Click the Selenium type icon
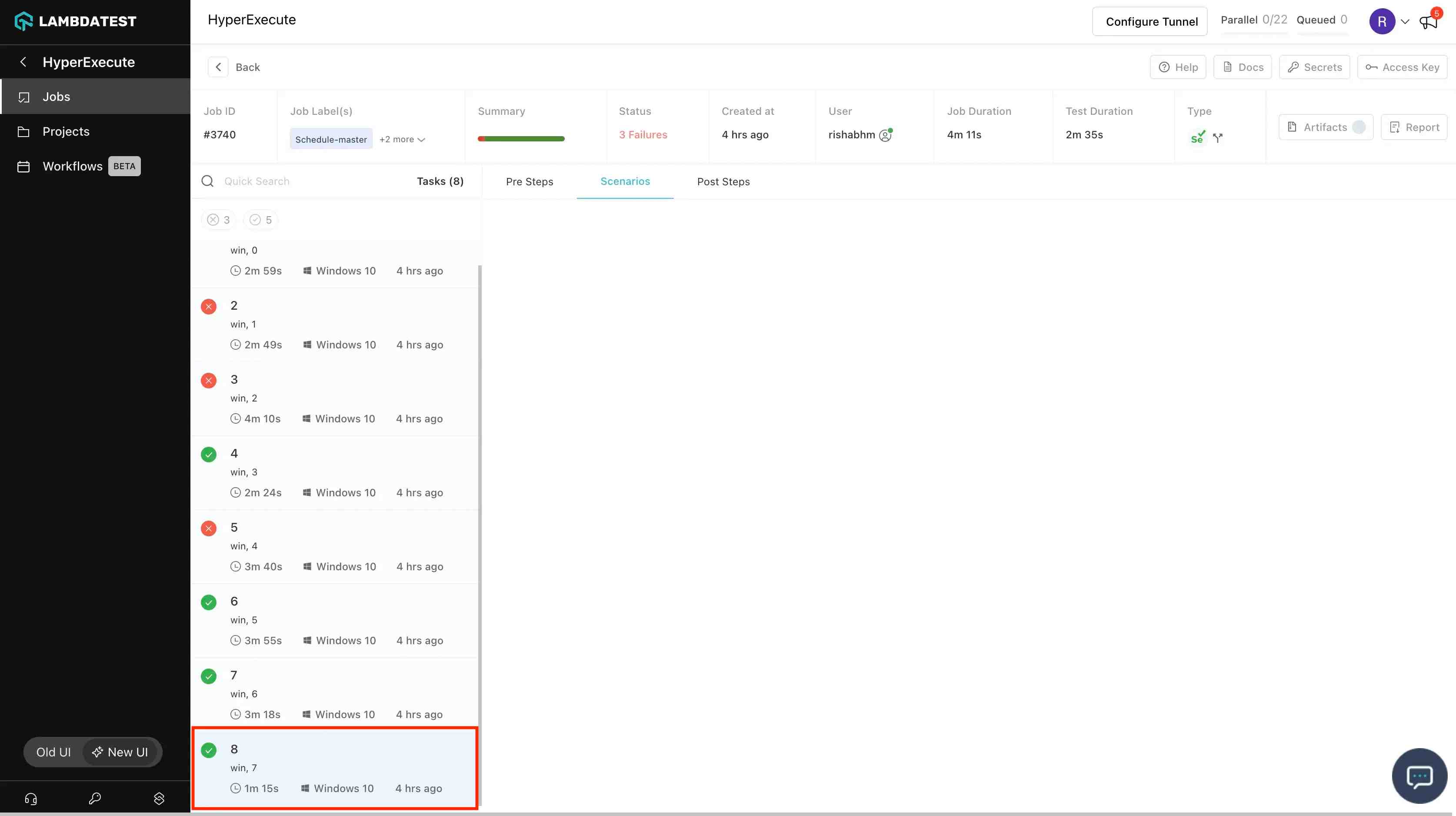Screen dimensions: 1456x816 [x=1197, y=137]
